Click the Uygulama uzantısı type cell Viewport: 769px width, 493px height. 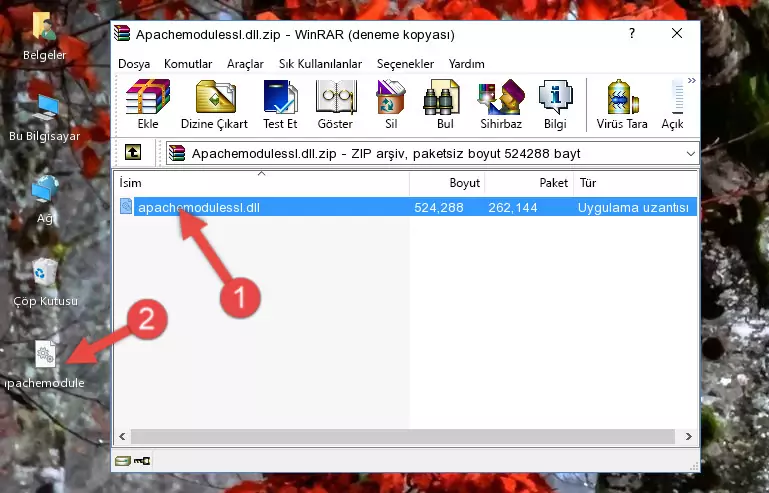point(633,208)
